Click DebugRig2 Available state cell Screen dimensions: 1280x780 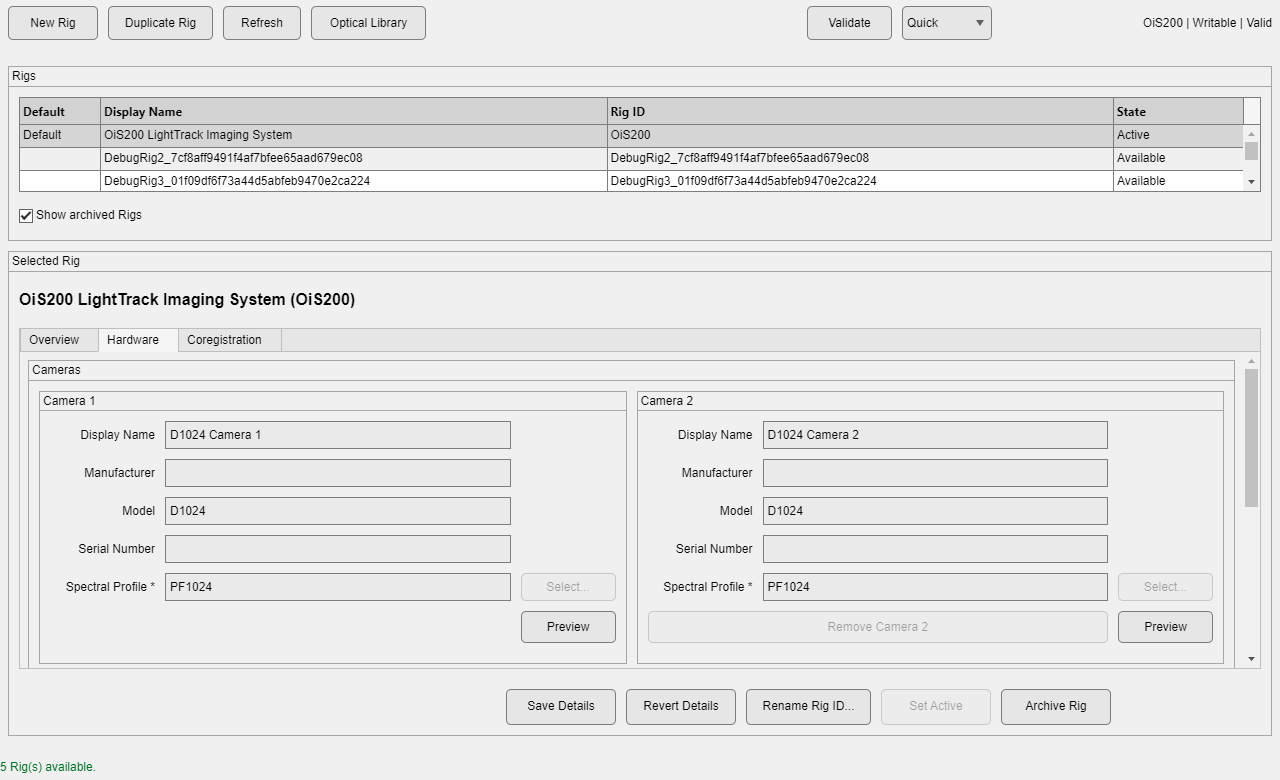(1178, 158)
